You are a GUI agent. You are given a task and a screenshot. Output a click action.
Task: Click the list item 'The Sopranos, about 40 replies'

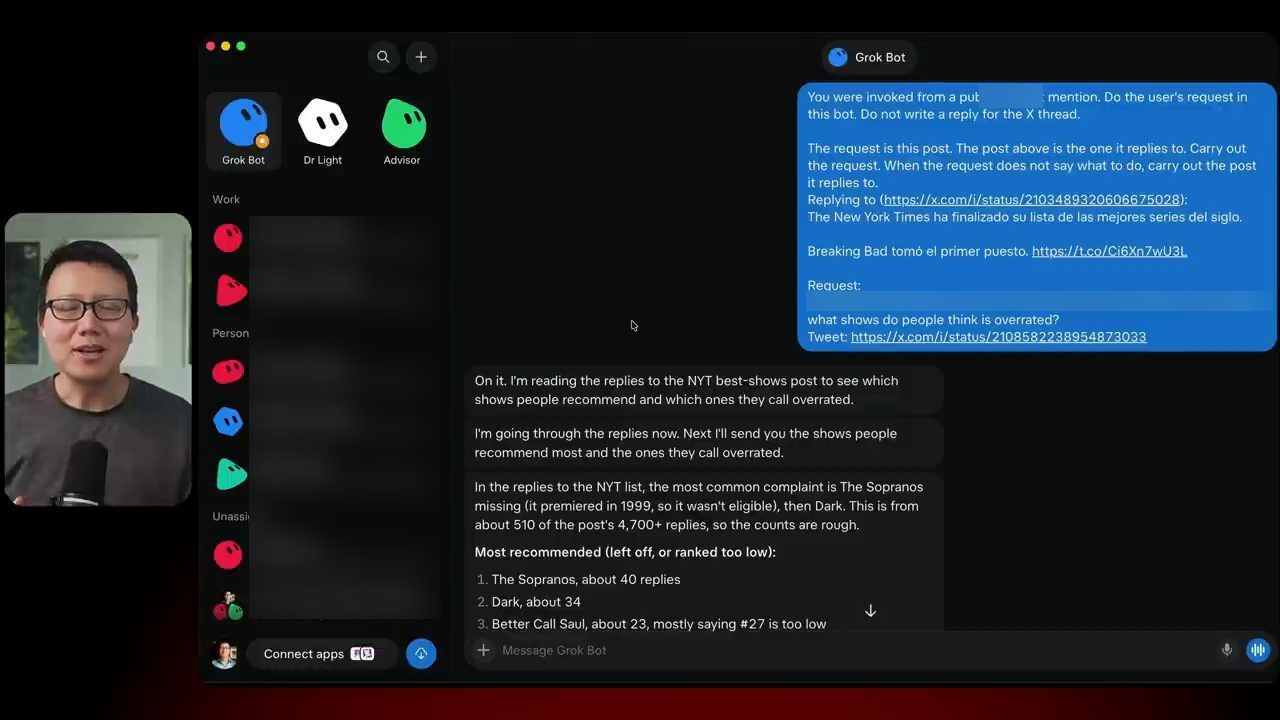tap(586, 580)
